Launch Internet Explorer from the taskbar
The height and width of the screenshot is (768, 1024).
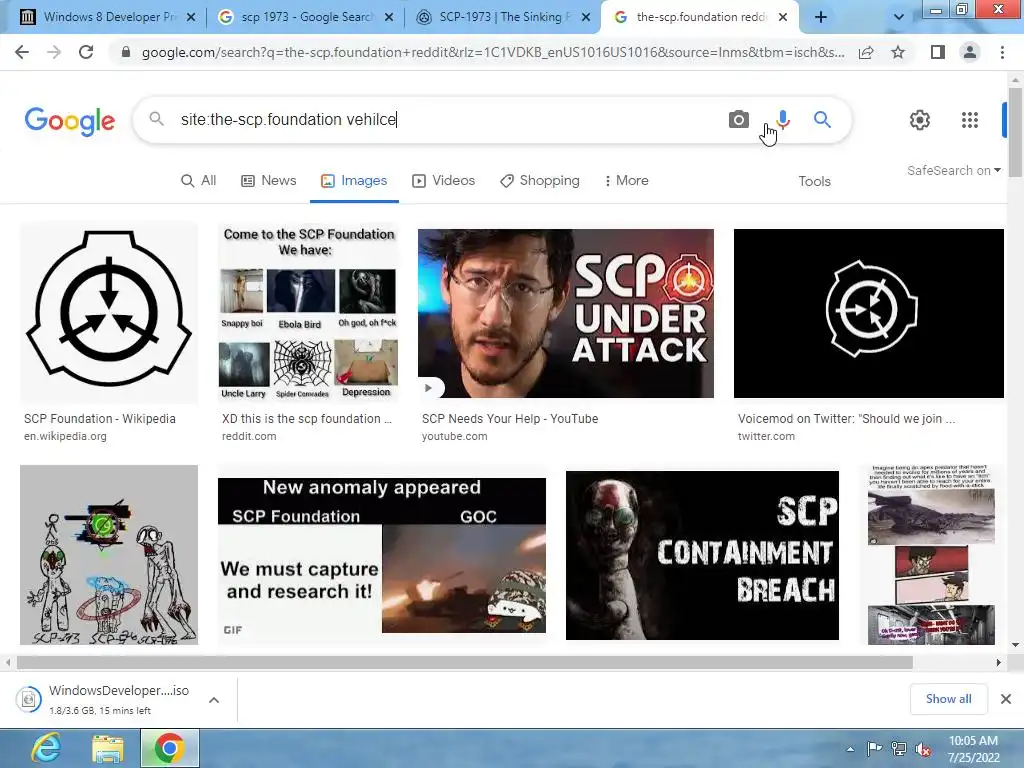[46, 748]
